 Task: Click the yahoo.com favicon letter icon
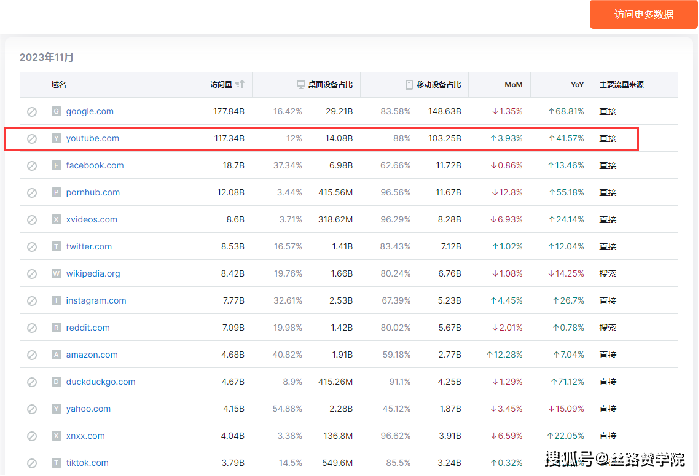(56, 409)
